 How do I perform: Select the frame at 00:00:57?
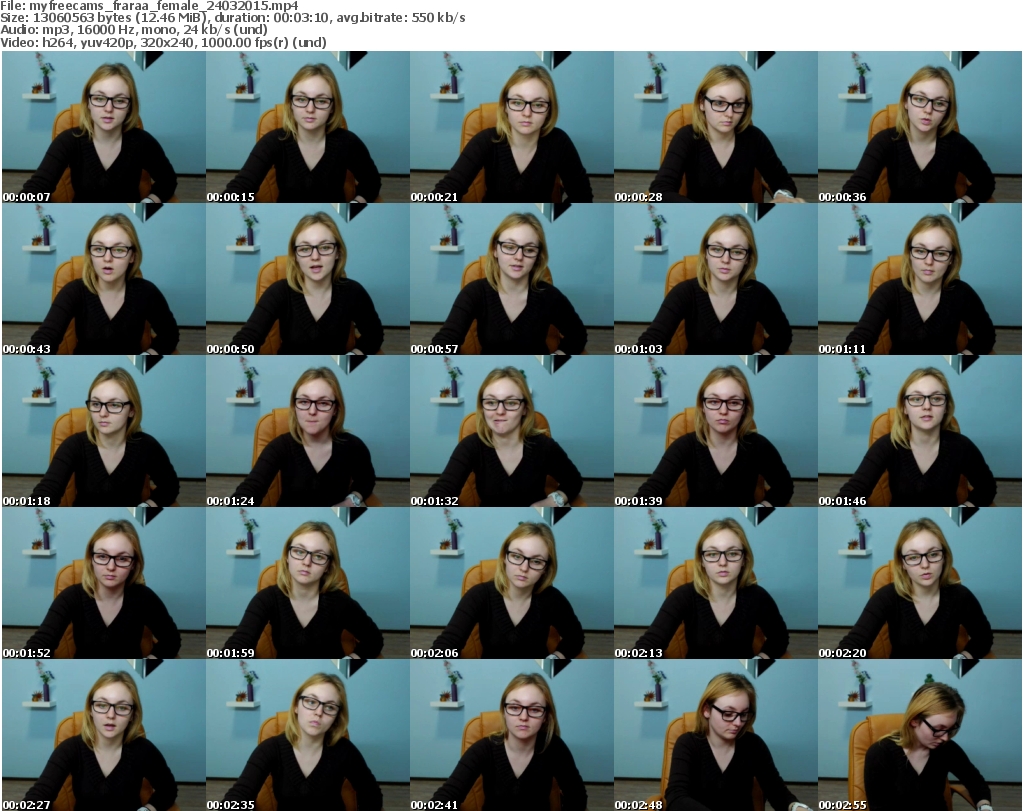coord(511,279)
